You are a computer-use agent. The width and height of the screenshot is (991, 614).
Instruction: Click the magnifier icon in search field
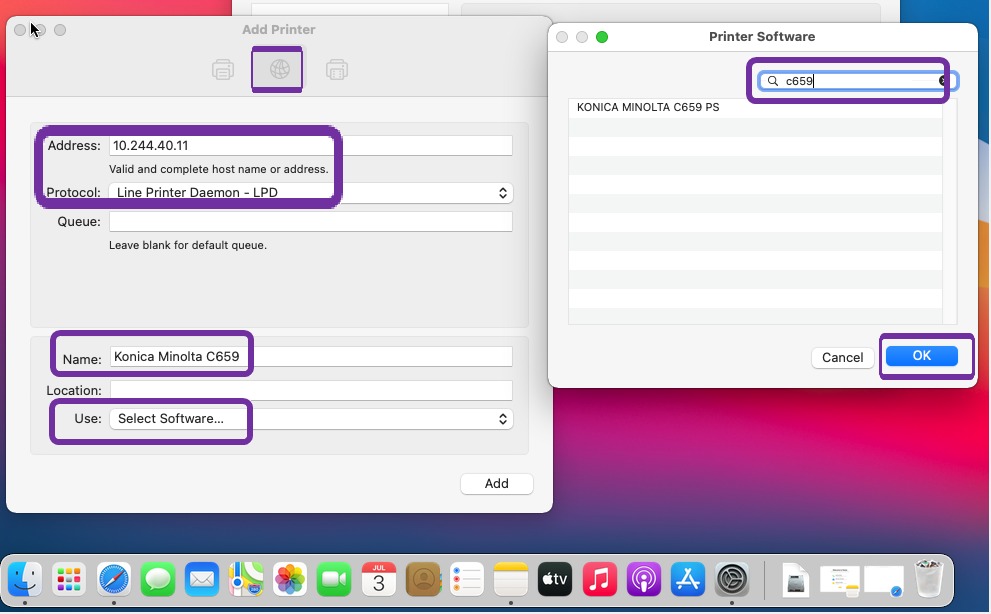point(773,81)
